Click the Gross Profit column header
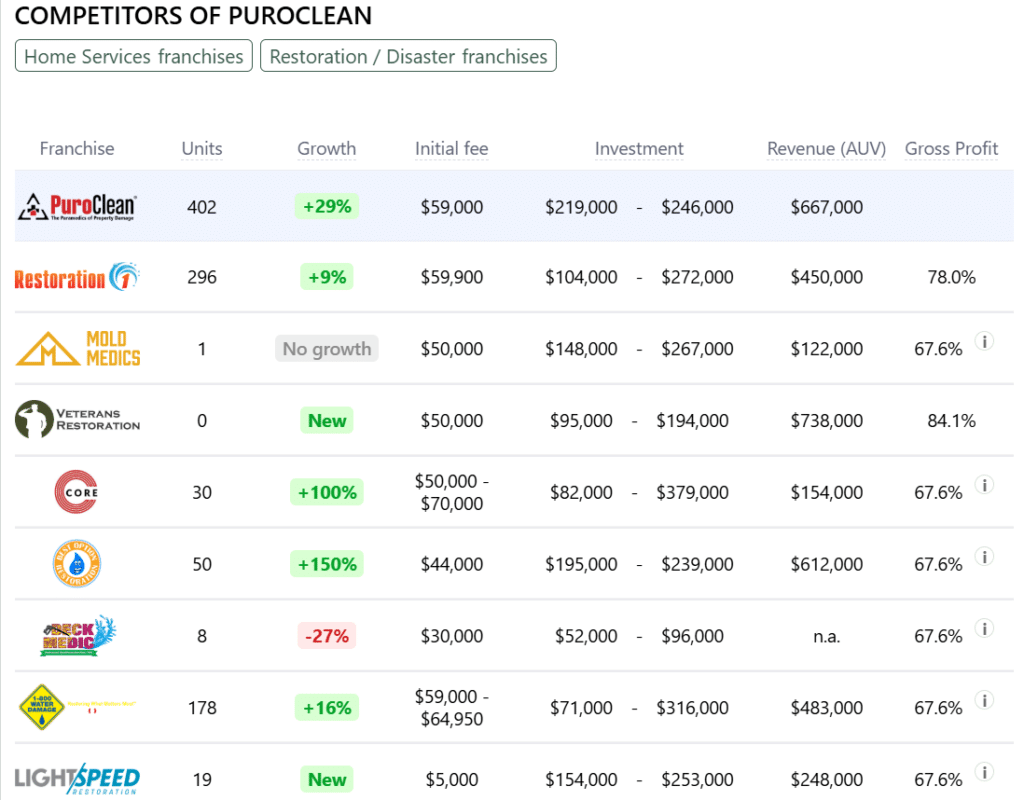1024x800 pixels. [951, 149]
